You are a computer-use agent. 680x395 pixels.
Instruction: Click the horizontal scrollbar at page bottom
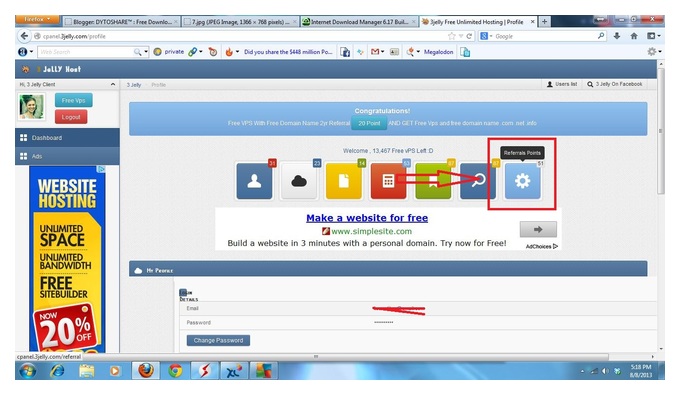click(x=316, y=356)
